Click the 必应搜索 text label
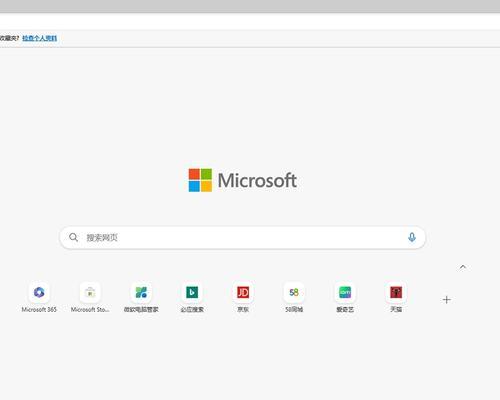500x400 pixels. pos(192,309)
